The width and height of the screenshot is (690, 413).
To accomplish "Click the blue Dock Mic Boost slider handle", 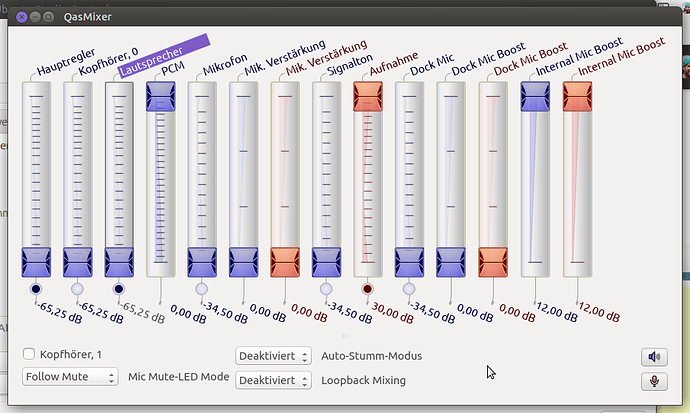I will point(451,262).
